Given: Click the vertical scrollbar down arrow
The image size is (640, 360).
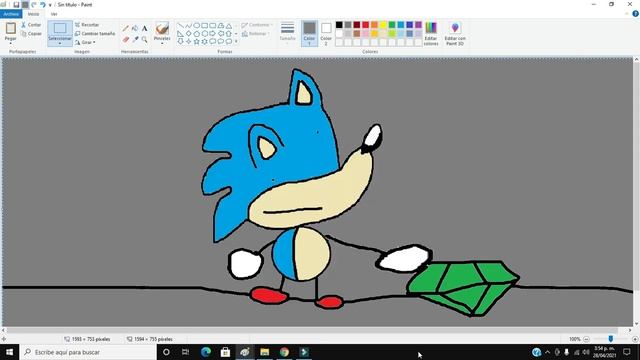Looking at the screenshot, I should pos(636,324).
